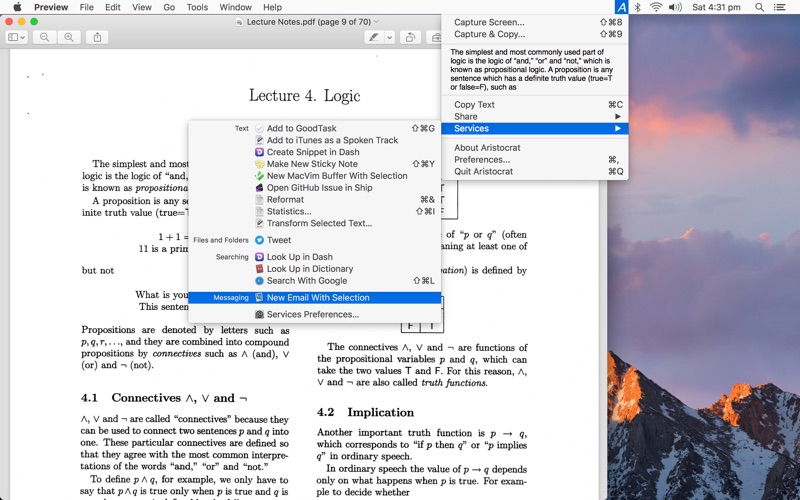Click the zoom in magnifier button

[68, 37]
